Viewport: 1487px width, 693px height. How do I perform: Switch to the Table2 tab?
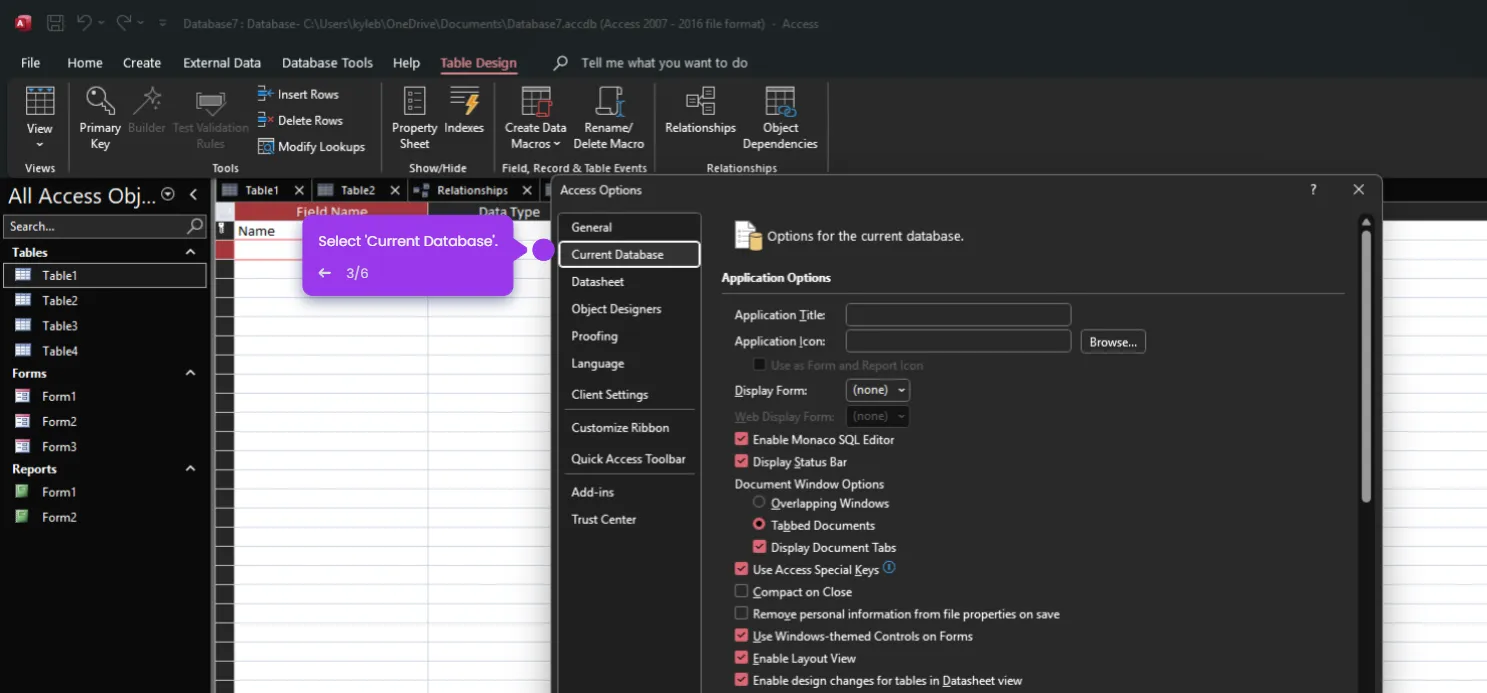(x=358, y=189)
